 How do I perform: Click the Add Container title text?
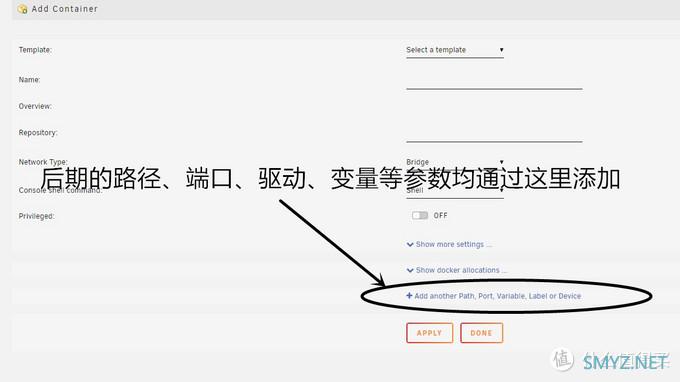pos(65,9)
